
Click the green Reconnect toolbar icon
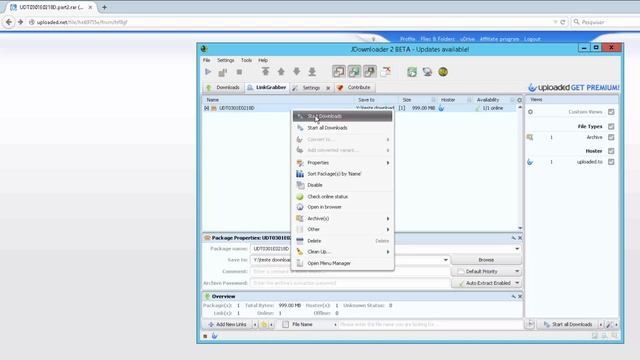(x=412, y=72)
